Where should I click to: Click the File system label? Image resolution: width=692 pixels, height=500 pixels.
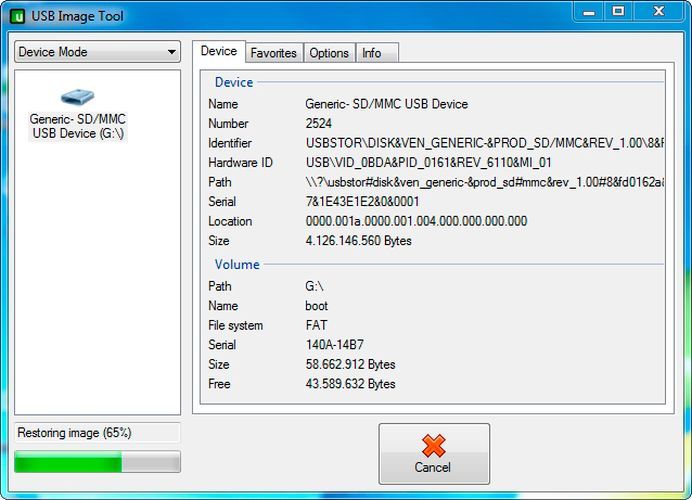(235, 325)
